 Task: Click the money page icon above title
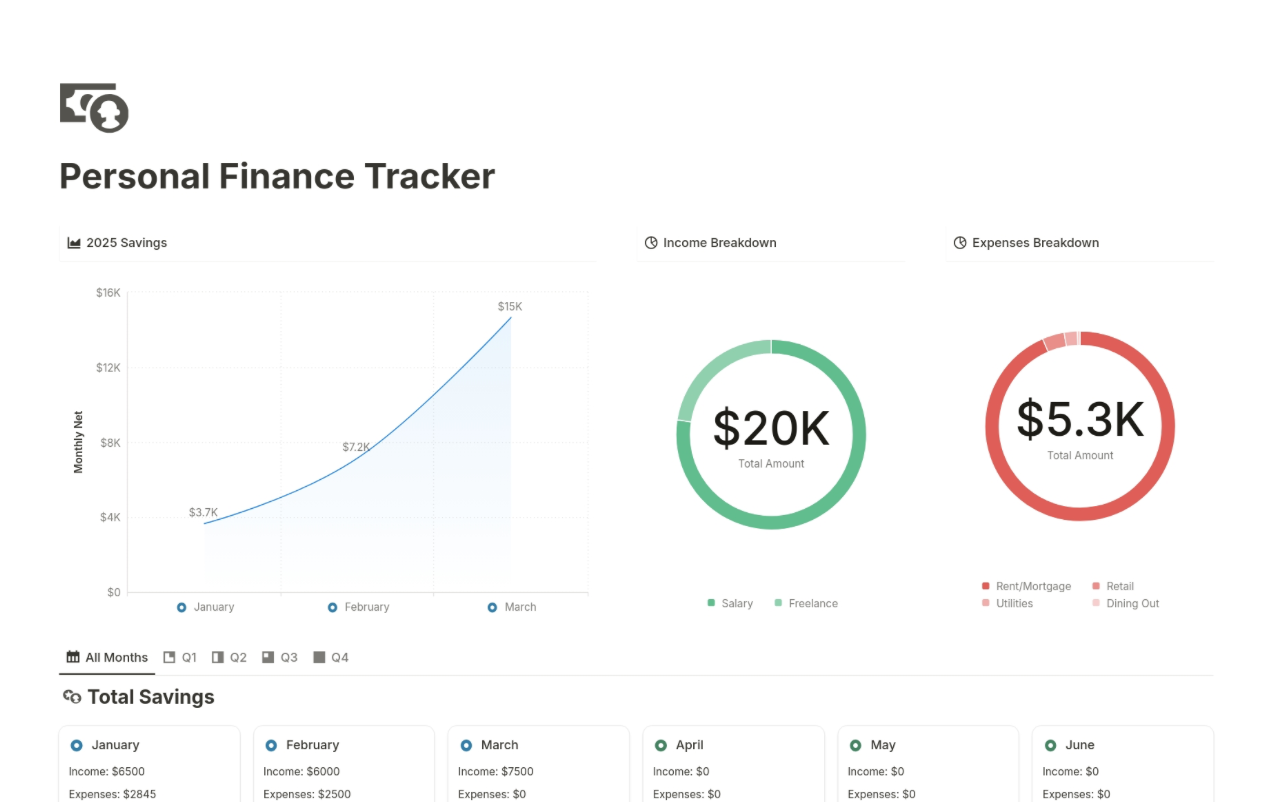94,108
